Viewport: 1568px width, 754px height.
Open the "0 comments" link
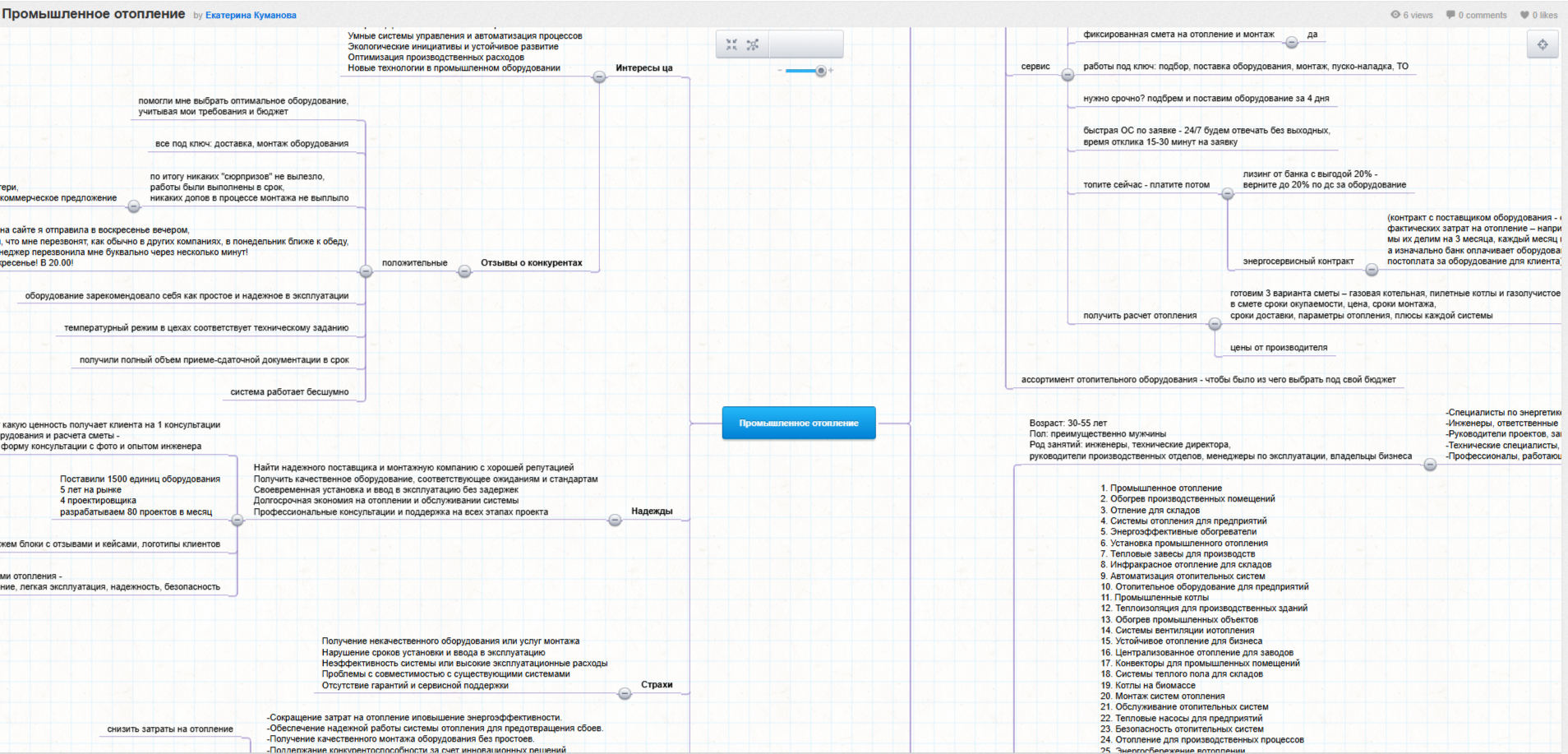[1482, 15]
